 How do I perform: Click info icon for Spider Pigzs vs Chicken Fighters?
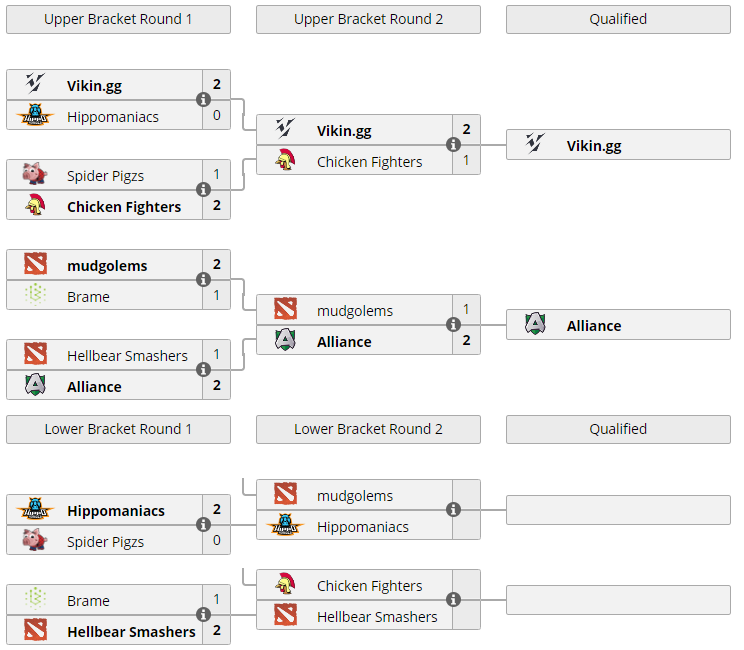204,190
